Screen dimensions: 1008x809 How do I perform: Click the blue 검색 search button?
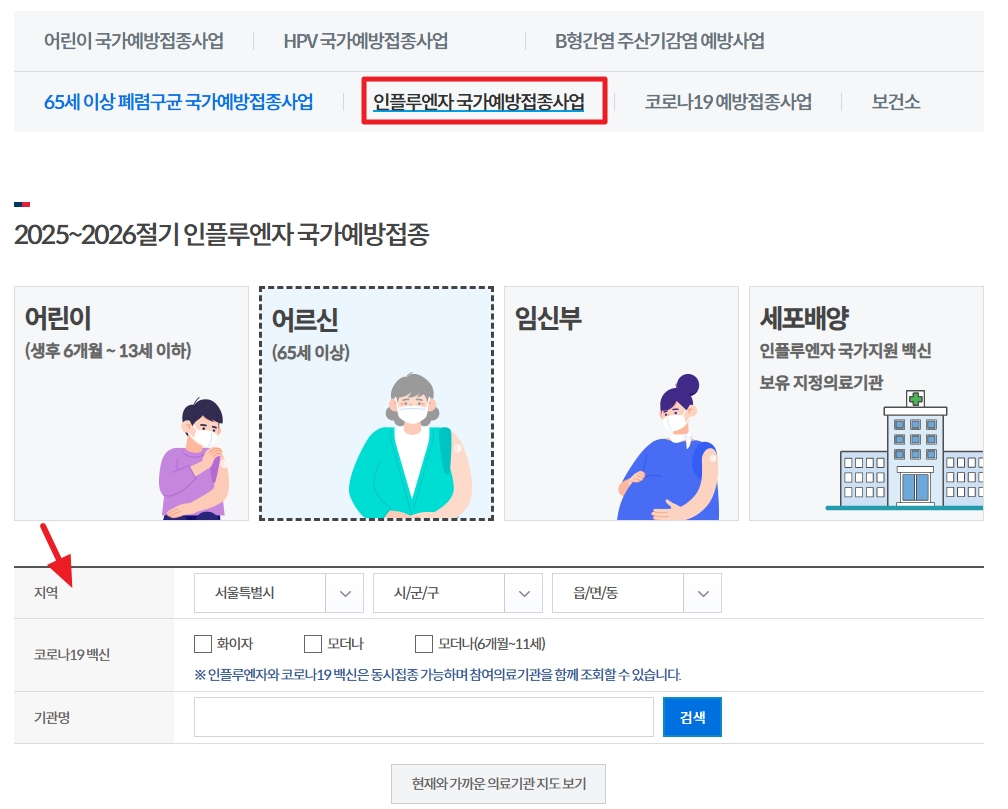[x=691, y=716]
